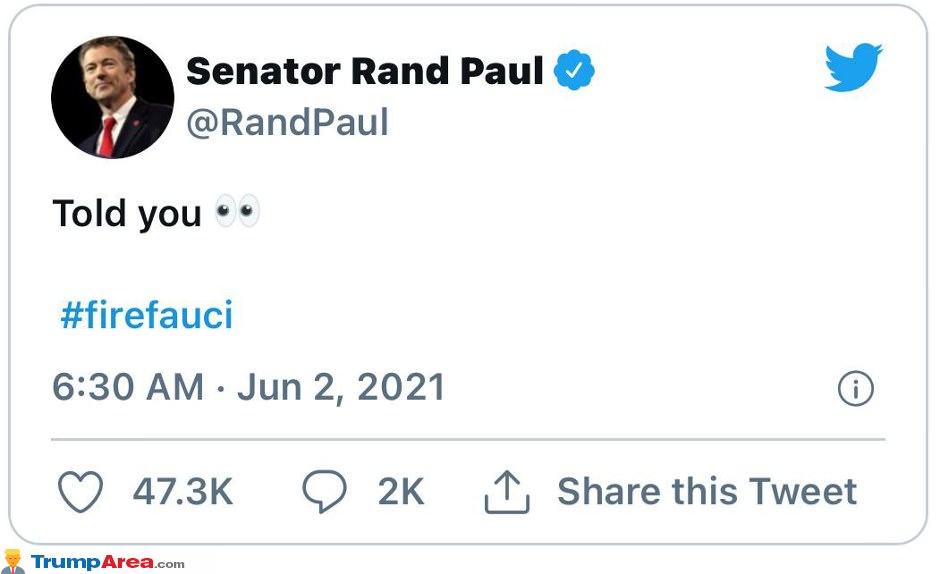Like the tweet with the heart icon
Image resolution: width=940 pixels, height=574 pixels.
(x=80, y=492)
